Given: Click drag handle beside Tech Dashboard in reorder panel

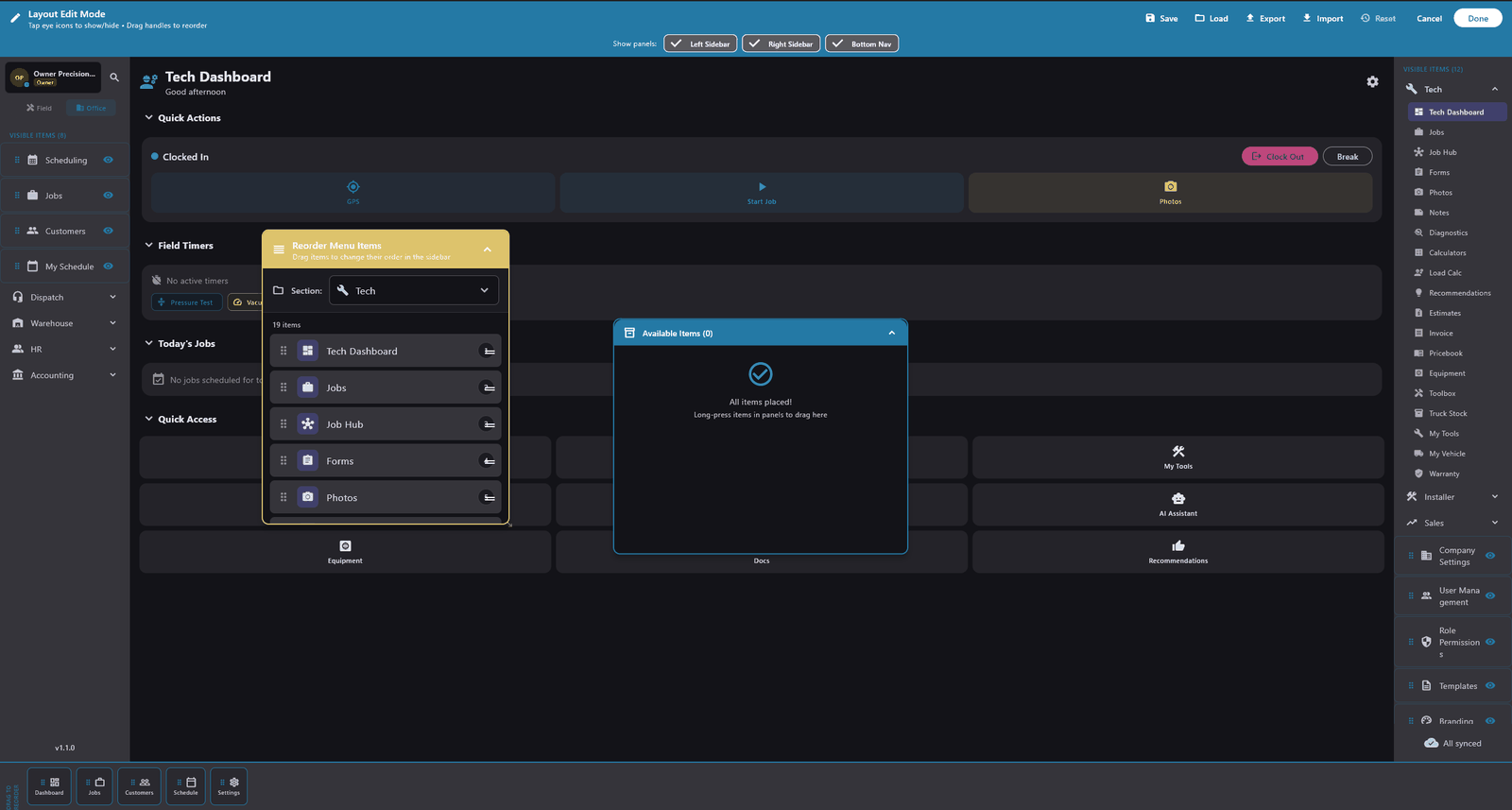Looking at the screenshot, I should [283, 351].
